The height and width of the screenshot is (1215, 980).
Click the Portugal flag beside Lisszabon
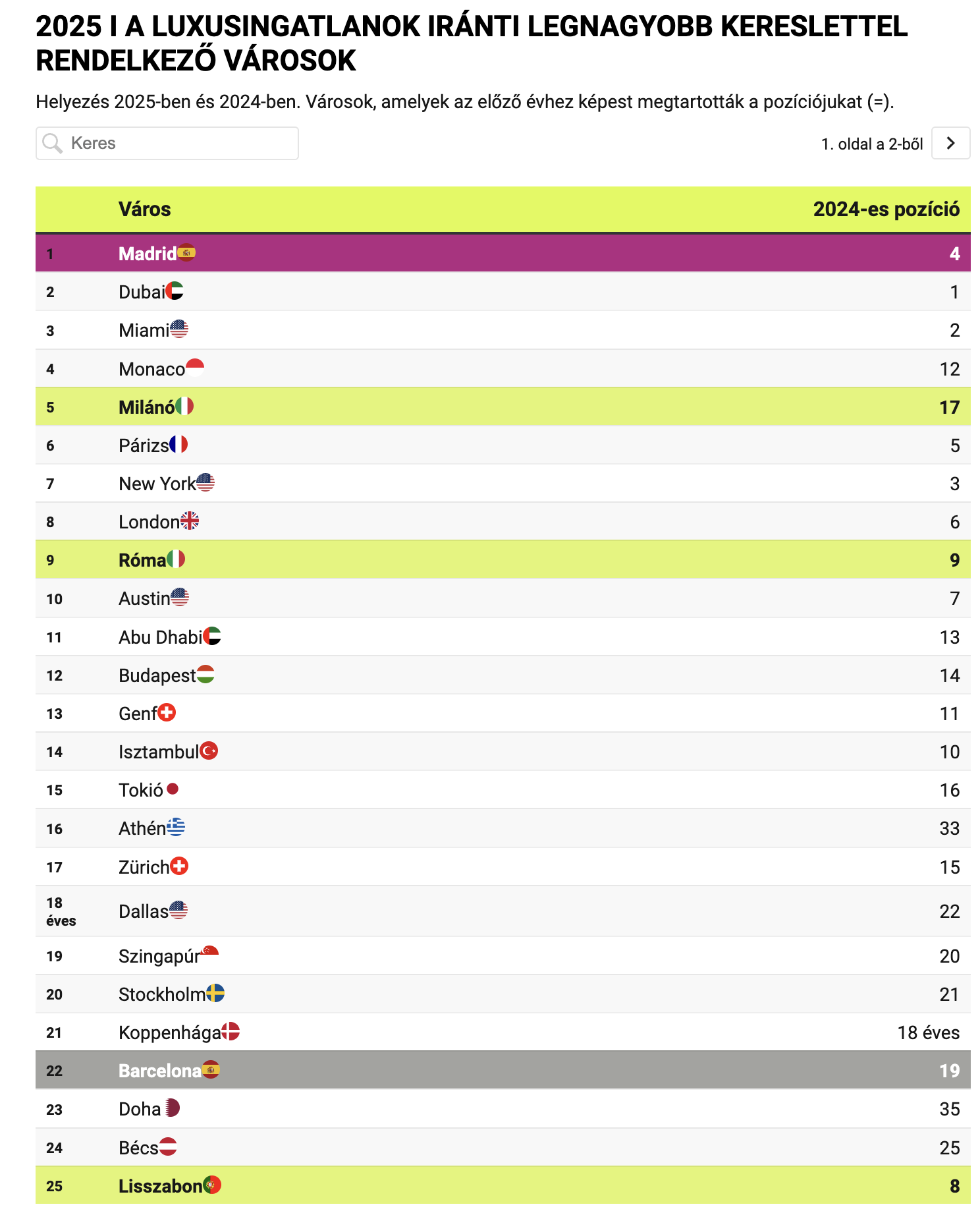(212, 1185)
